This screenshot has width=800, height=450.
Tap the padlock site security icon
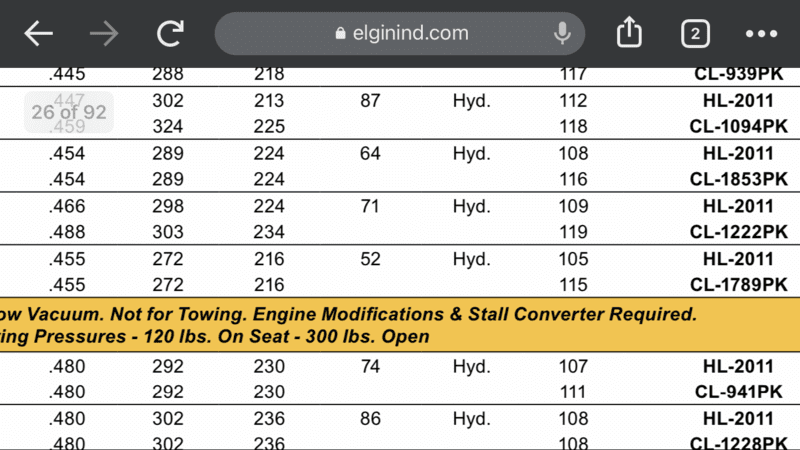pos(341,34)
